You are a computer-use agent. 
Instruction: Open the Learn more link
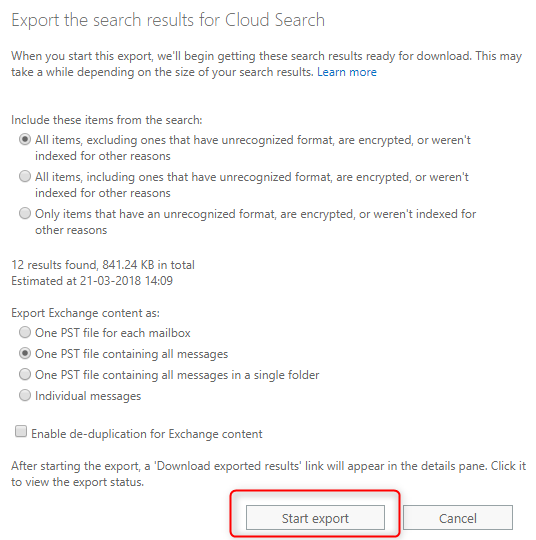347,72
